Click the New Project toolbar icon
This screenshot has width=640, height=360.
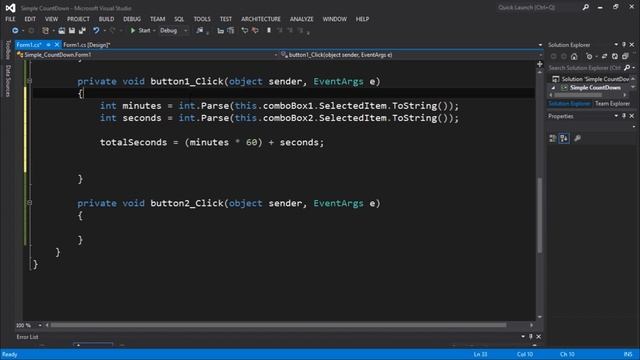pos(45,31)
